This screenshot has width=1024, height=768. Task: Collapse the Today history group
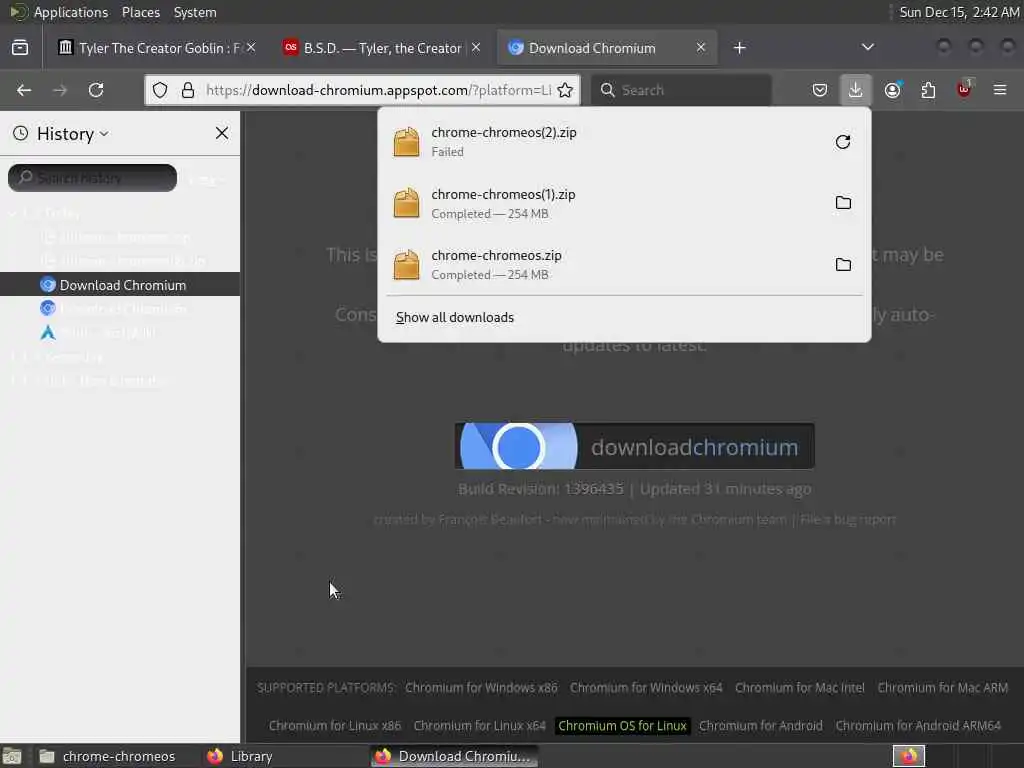point(14,214)
